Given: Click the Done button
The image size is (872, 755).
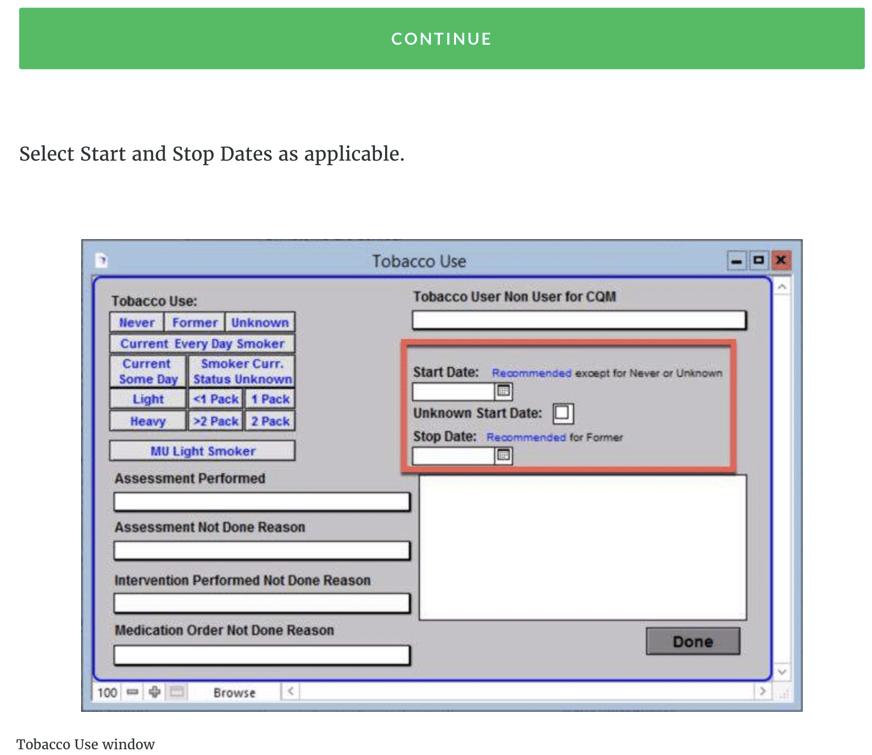Looking at the screenshot, I should (x=692, y=642).
